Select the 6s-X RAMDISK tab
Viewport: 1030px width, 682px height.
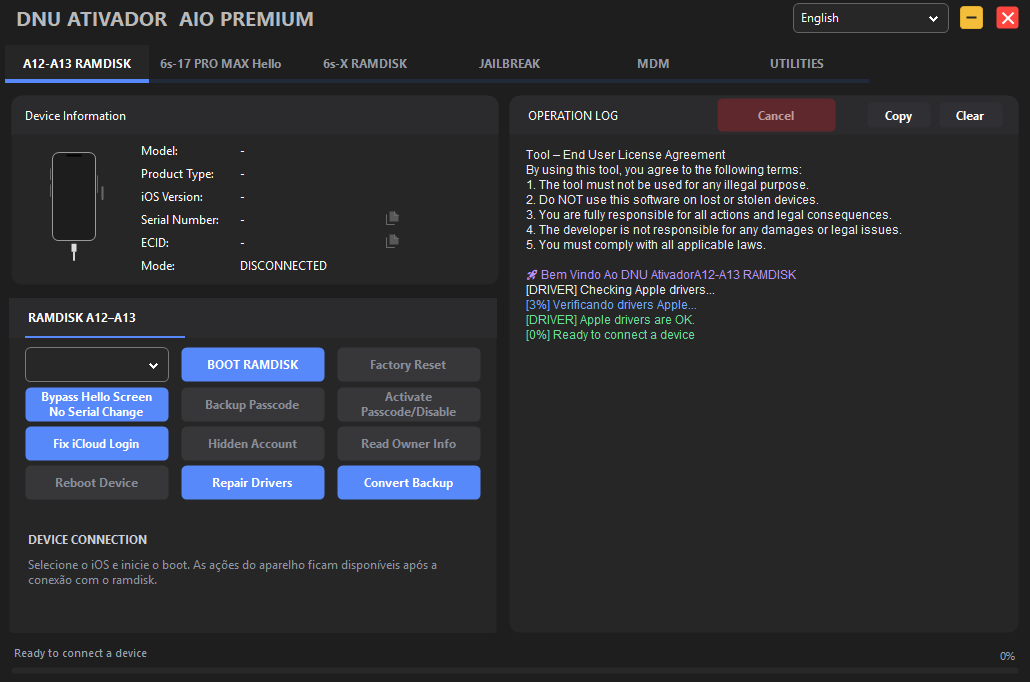pyautogui.click(x=365, y=64)
